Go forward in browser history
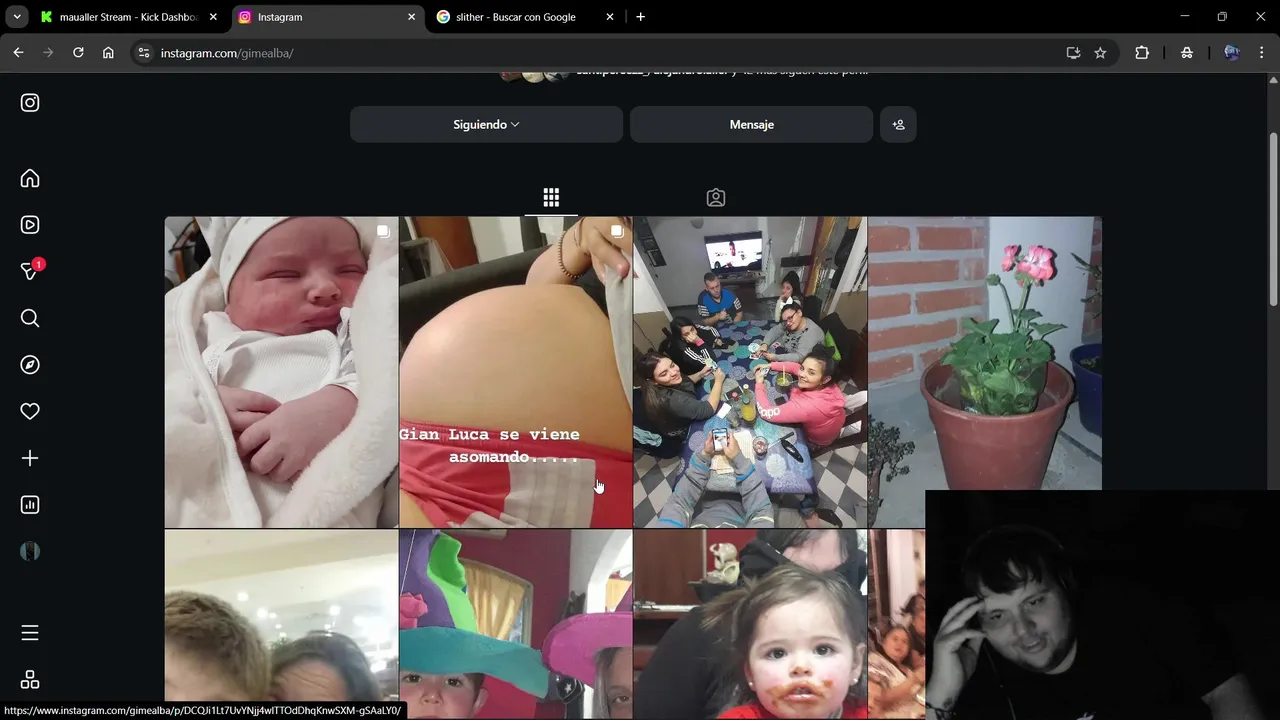This screenshot has width=1280, height=720. coord(48,53)
